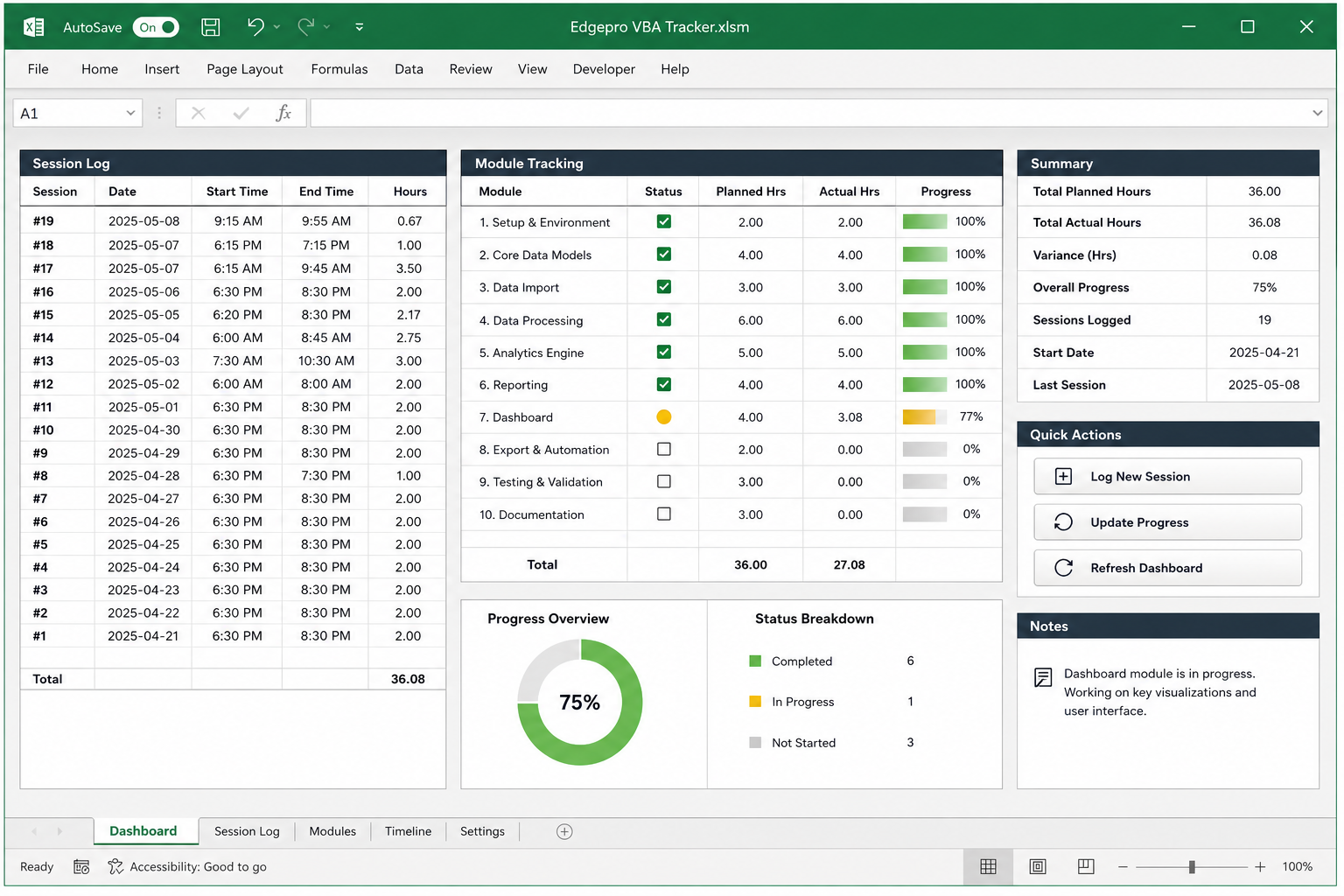This screenshot has width=1344, height=896.
Task: Uncheck Core Data Models status checkbox
Action: point(664,254)
